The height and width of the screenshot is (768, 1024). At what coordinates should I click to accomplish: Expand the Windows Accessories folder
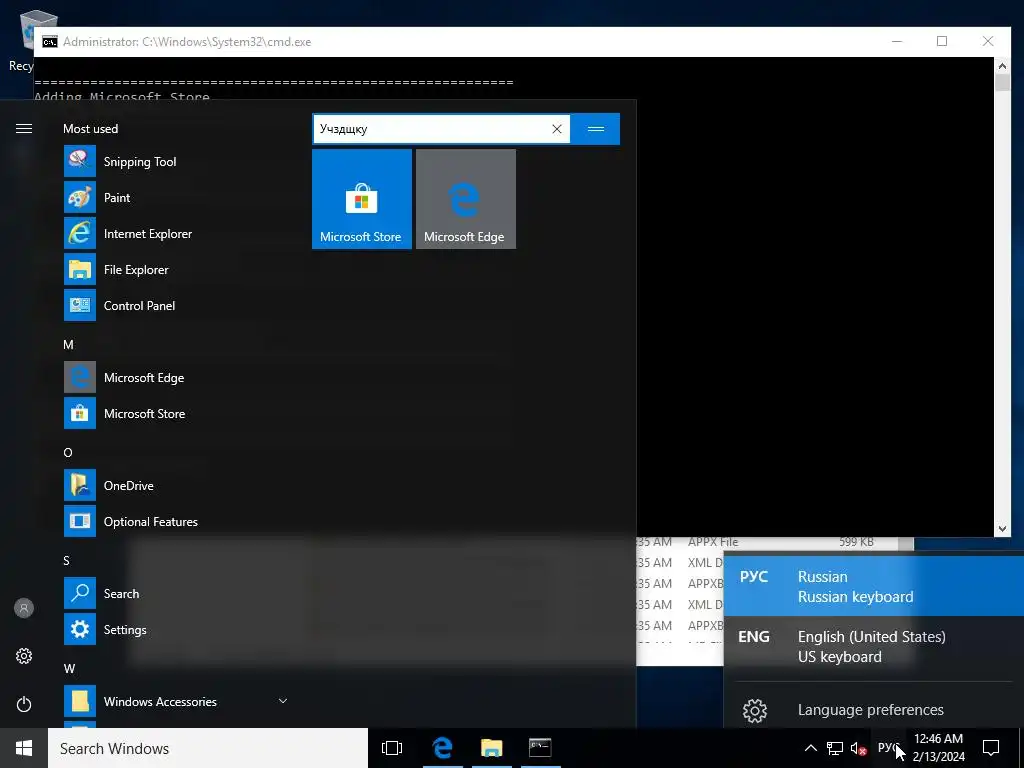pyautogui.click(x=176, y=701)
